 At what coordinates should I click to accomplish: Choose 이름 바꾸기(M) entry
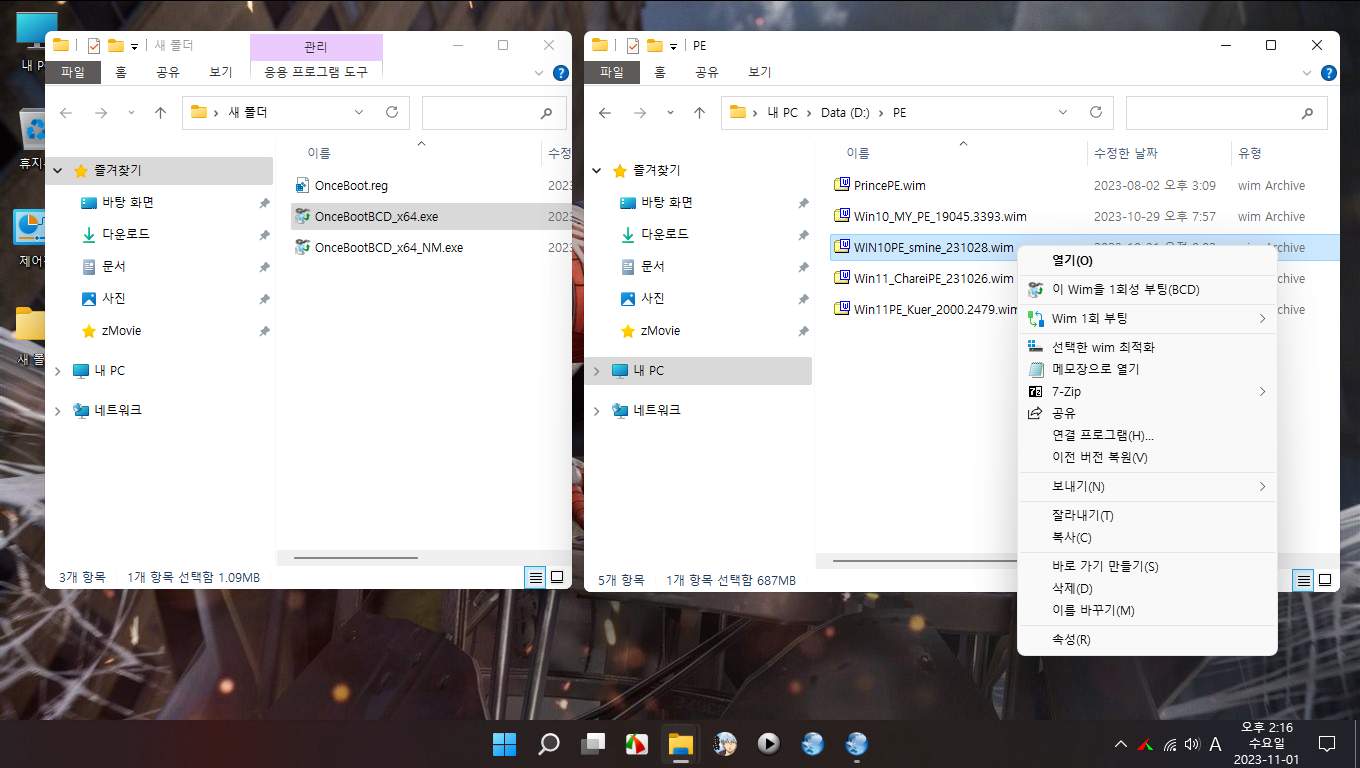[1147, 611]
